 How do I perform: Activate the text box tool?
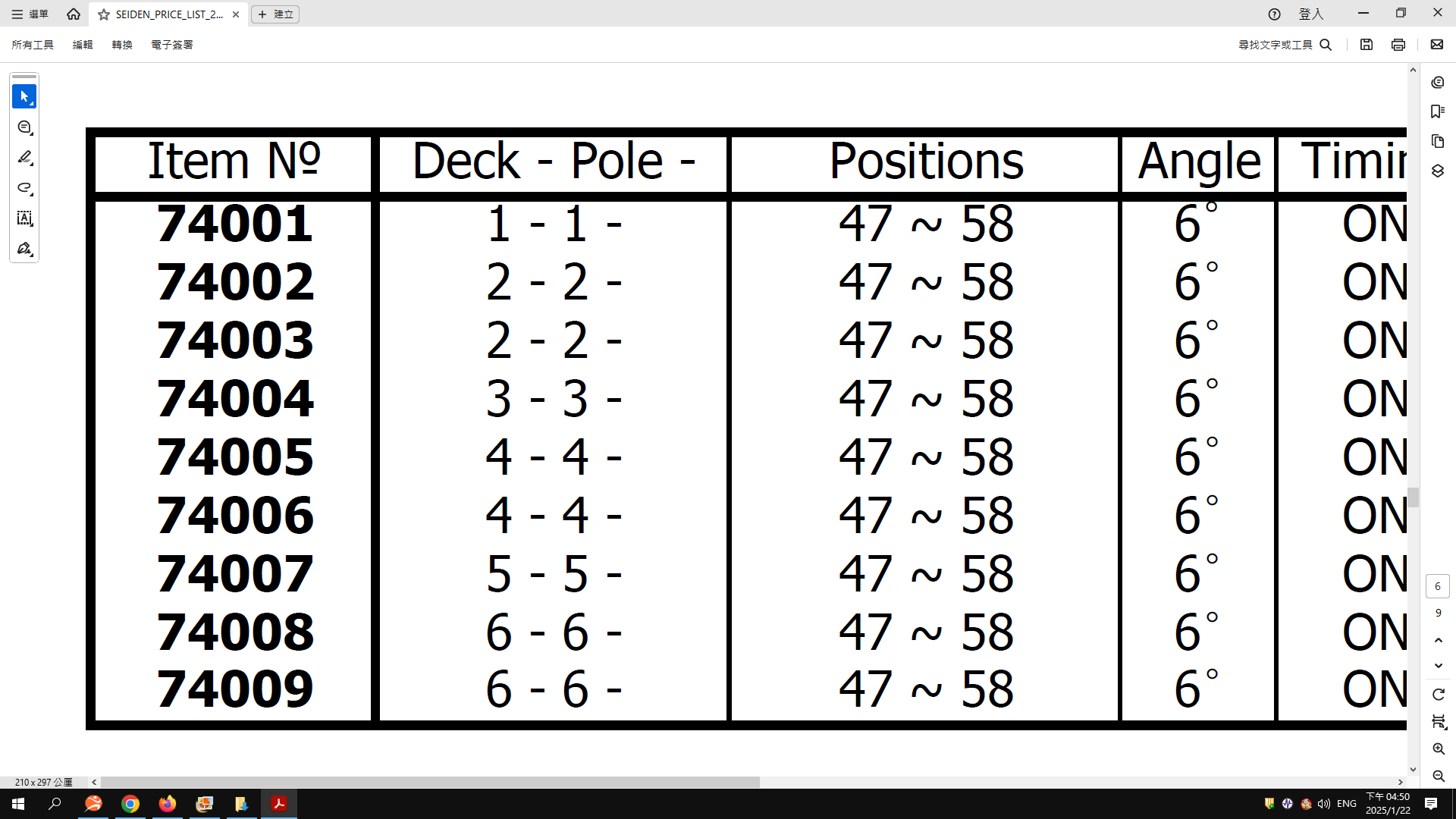pyautogui.click(x=24, y=218)
